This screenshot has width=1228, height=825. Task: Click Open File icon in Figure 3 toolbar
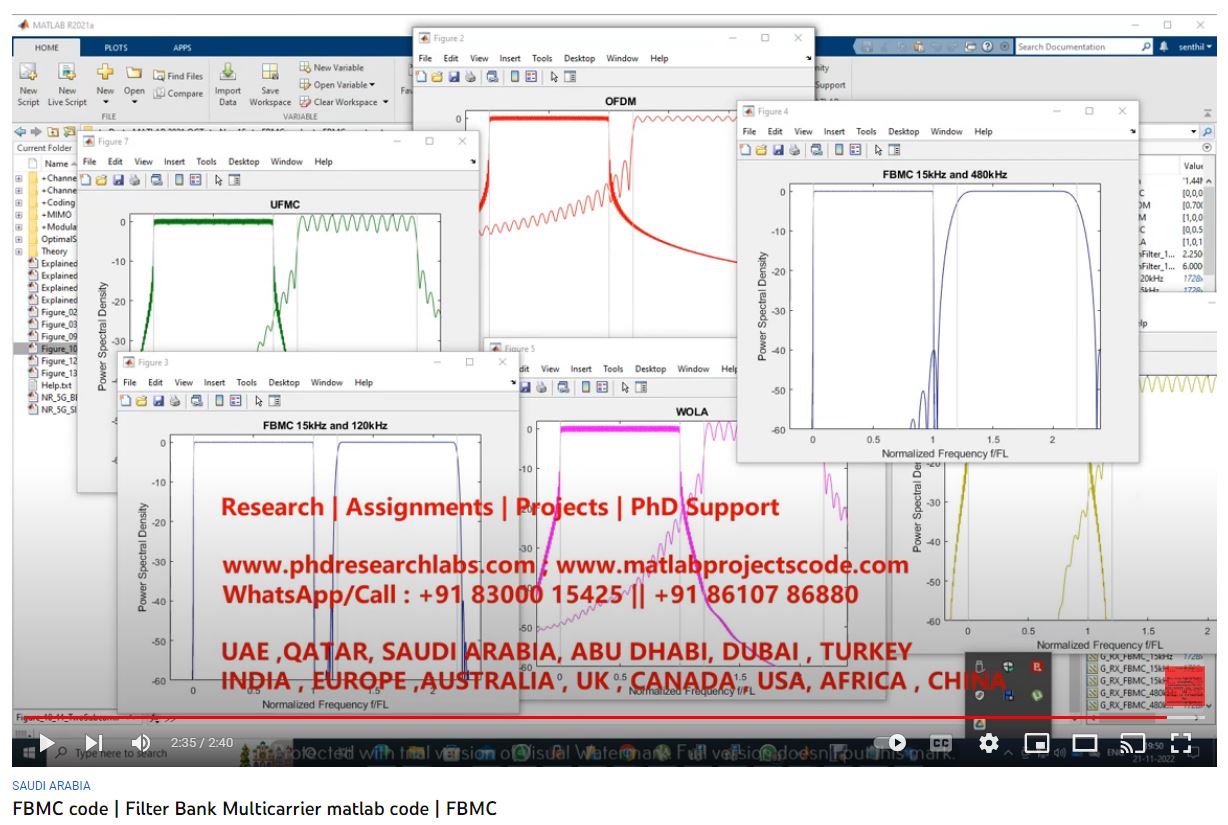point(143,401)
